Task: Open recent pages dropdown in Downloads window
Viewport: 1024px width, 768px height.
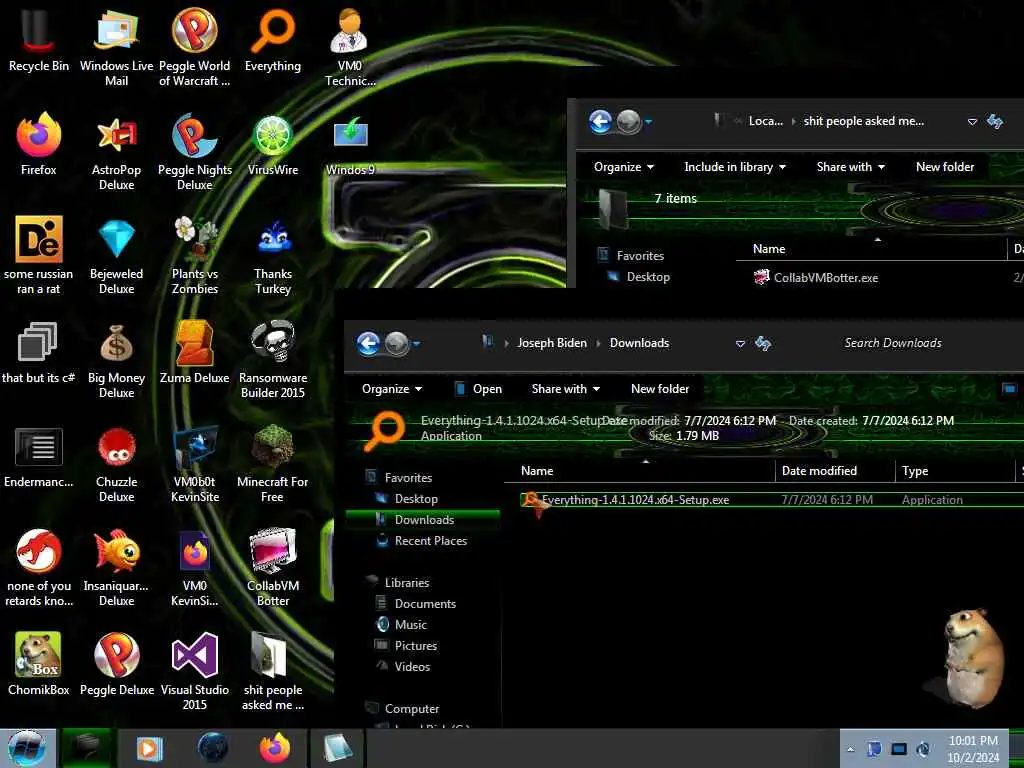Action: coord(417,343)
